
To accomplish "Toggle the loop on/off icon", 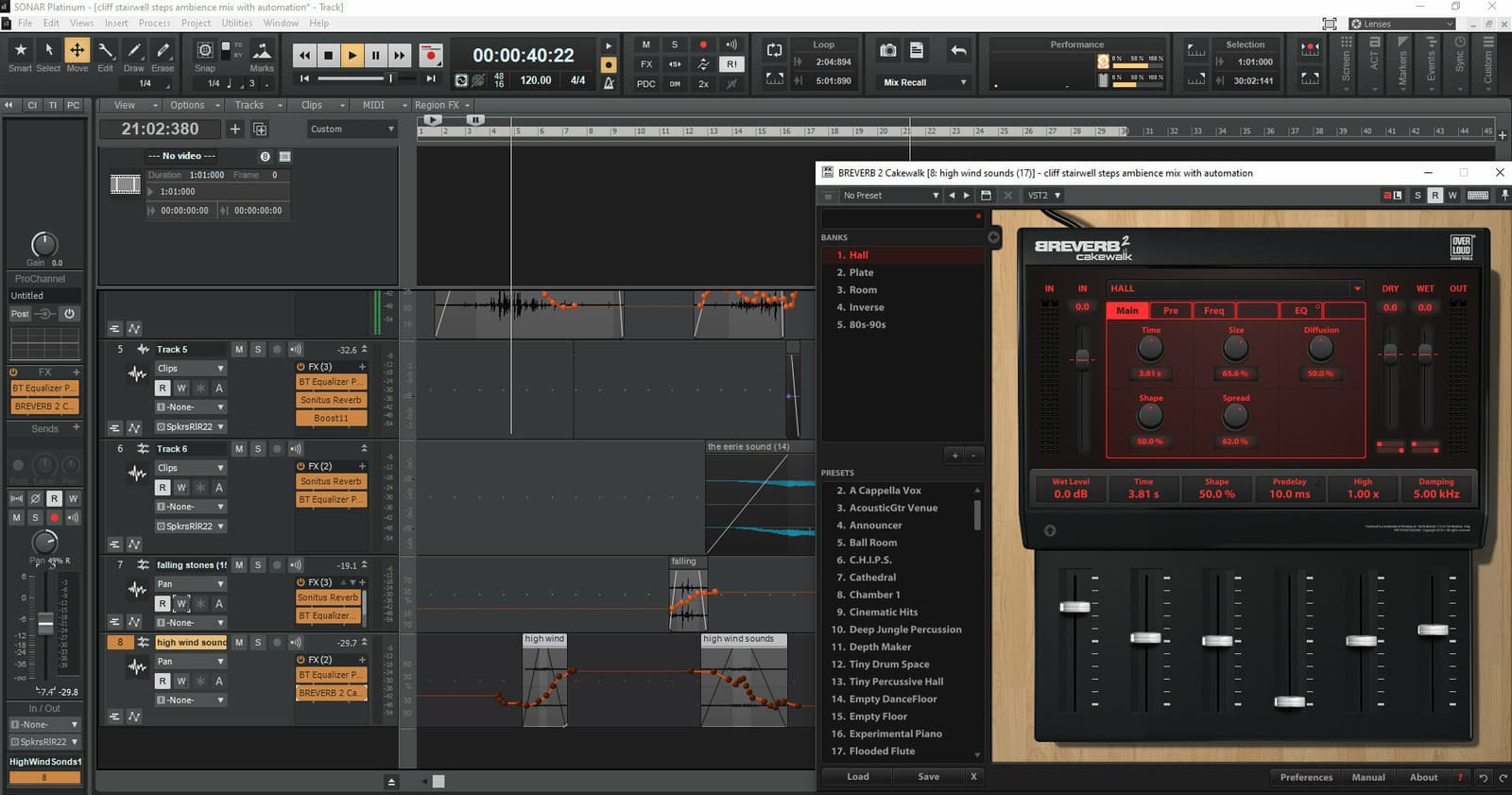I will point(774,50).
